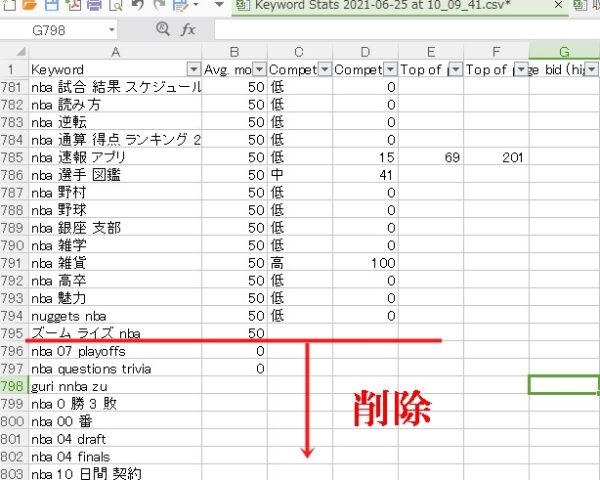Select column G header

click(x=564, y=52)
